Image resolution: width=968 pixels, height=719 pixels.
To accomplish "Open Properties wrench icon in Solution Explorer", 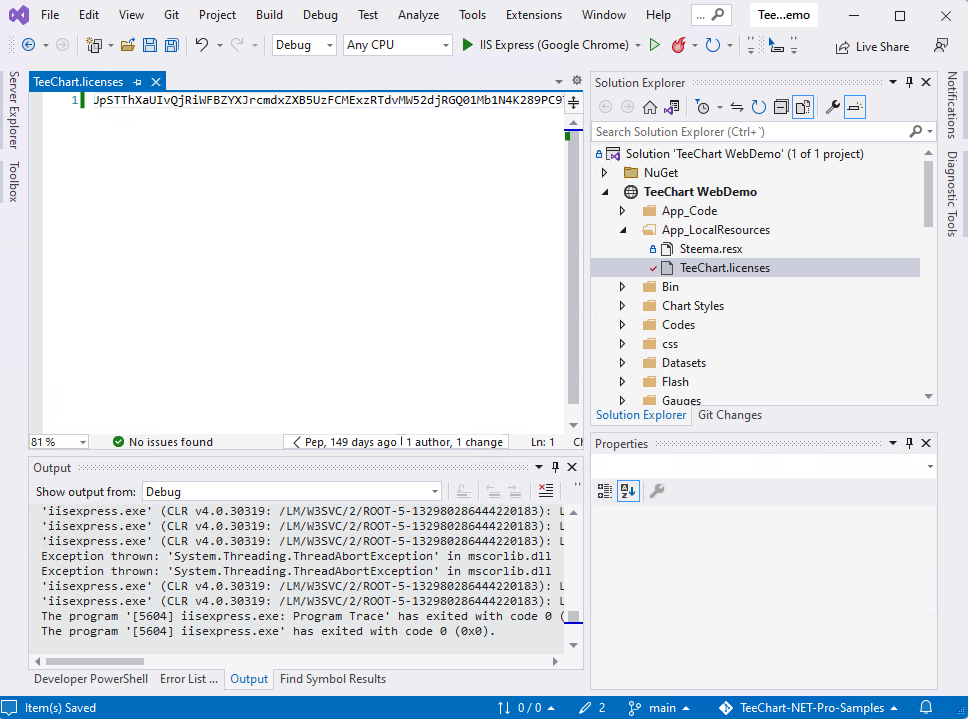I will click(x=832, y=107).
